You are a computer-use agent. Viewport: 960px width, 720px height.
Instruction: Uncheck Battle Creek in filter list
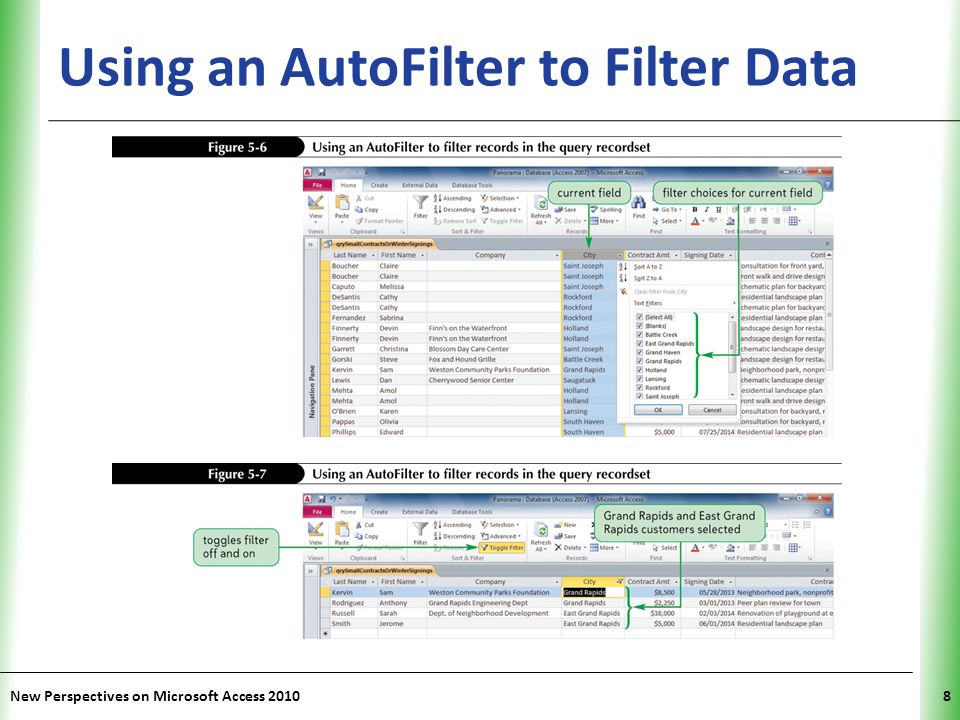(x=639, y=335)
